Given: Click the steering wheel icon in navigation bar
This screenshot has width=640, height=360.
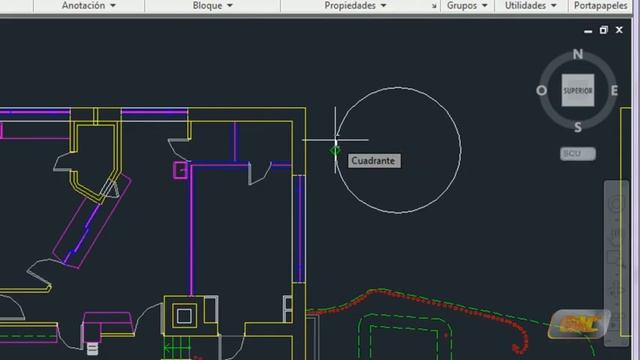Looking at the screenshot, I should 616,204.
